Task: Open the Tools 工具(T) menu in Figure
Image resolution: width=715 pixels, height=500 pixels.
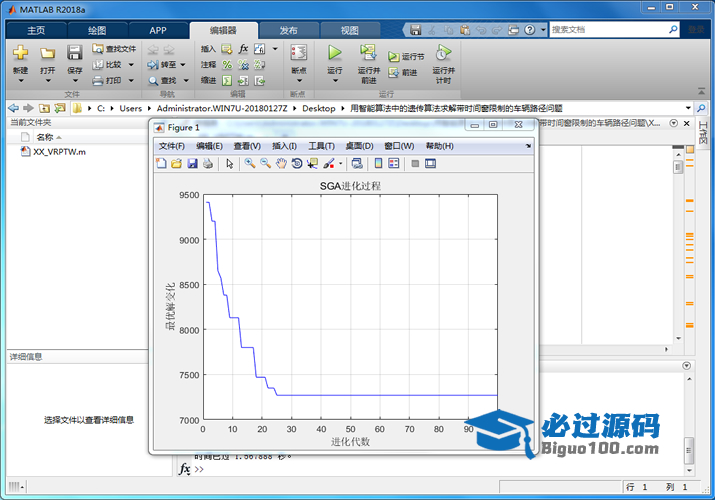Action: [x=322, y=146]
